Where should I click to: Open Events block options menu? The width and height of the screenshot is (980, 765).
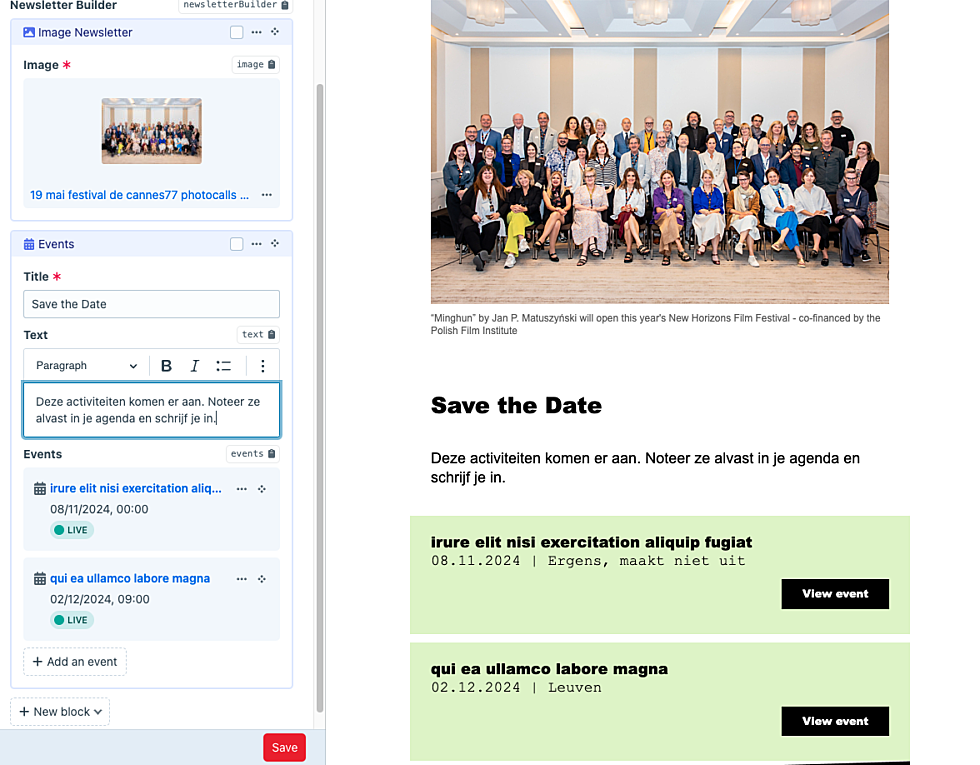(256, 244)
